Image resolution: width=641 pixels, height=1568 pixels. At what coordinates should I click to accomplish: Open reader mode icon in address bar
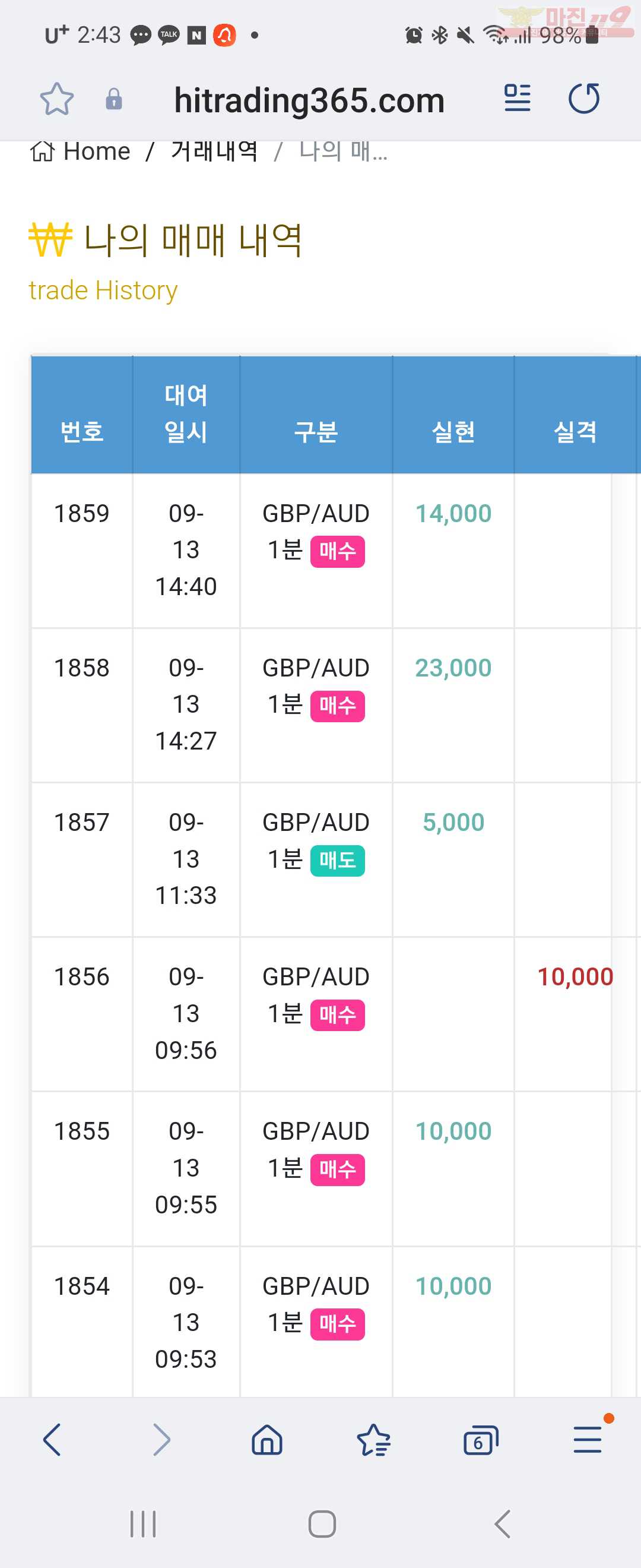click(517, 98)
